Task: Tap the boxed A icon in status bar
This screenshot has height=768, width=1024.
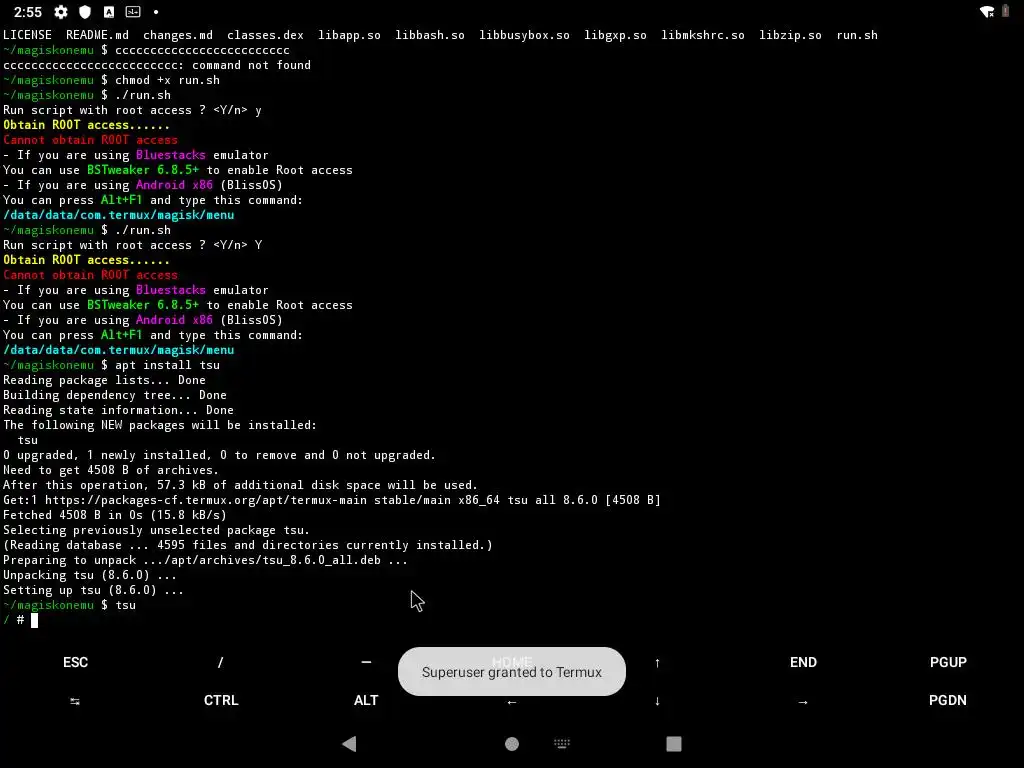Action: [109, 12]
